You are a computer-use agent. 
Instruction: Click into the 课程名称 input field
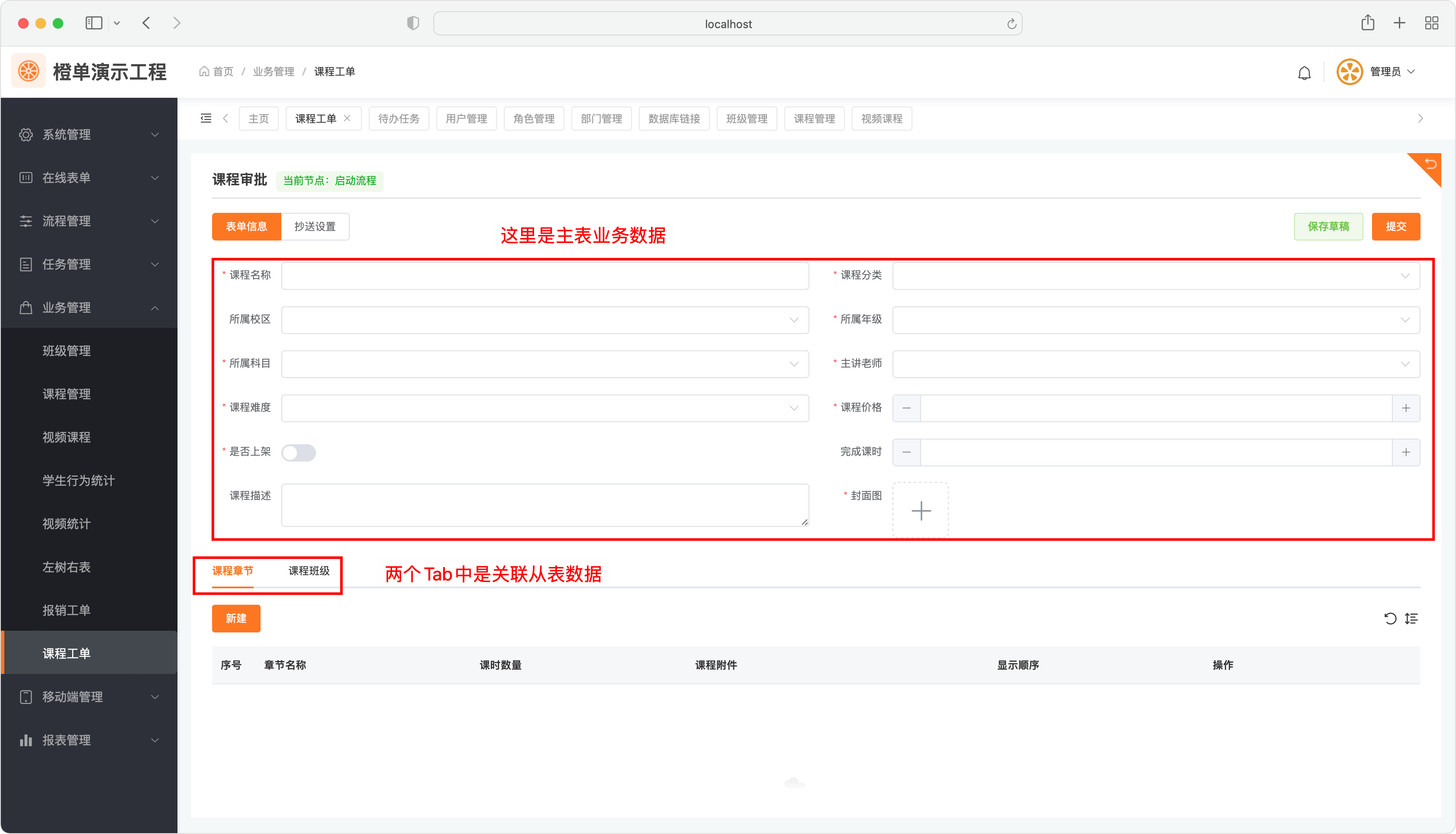coord(545,276)
